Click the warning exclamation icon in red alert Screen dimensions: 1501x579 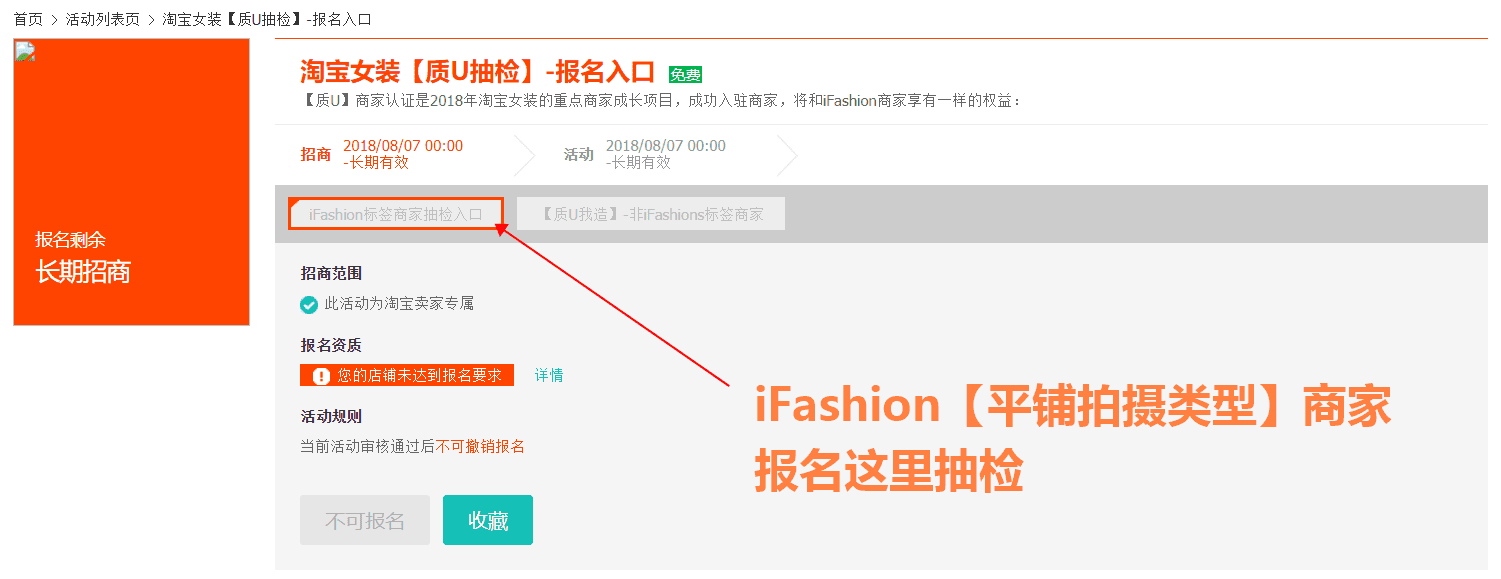click(x=321, y=376)
